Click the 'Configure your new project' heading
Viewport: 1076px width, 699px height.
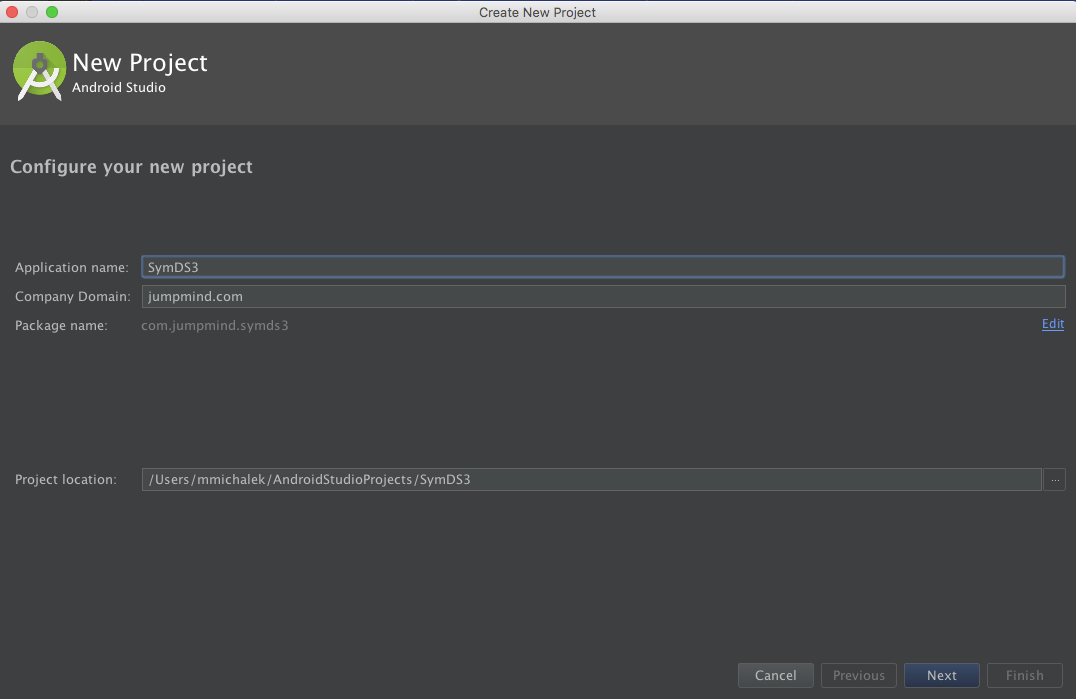[x=131, y=167]
